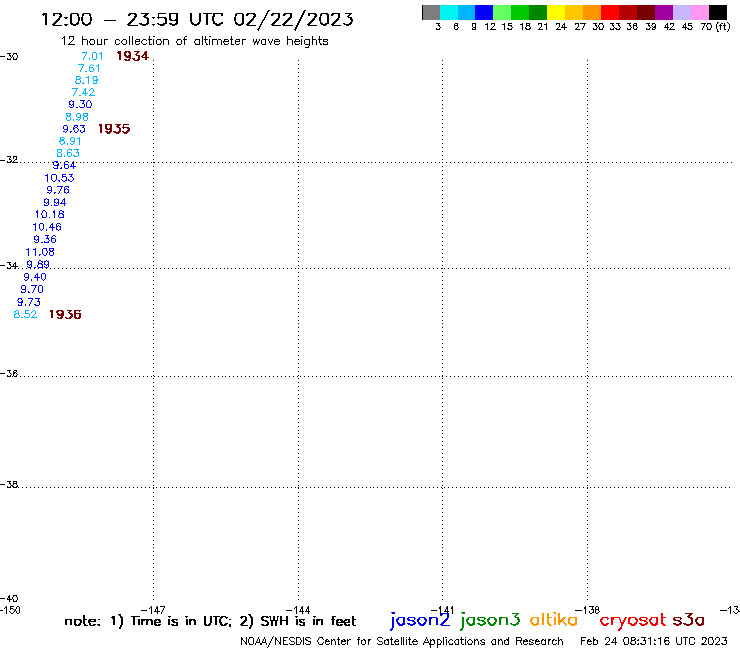
Task: Click the 1936 pass time label
Action: tap(65, 314)
